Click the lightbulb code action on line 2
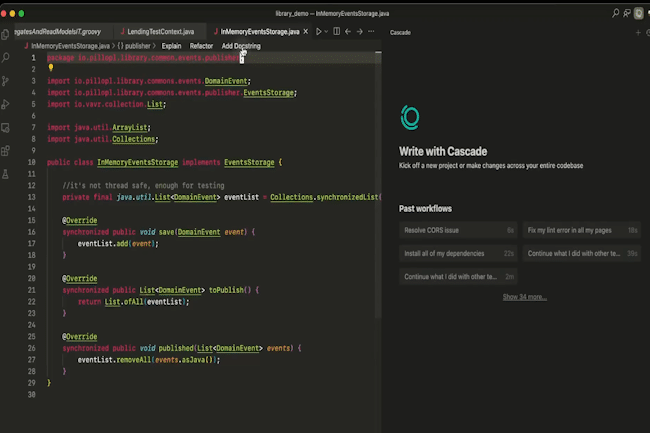Screen dimensions: 650x433 pyautogui.click(x=51, y=68)
